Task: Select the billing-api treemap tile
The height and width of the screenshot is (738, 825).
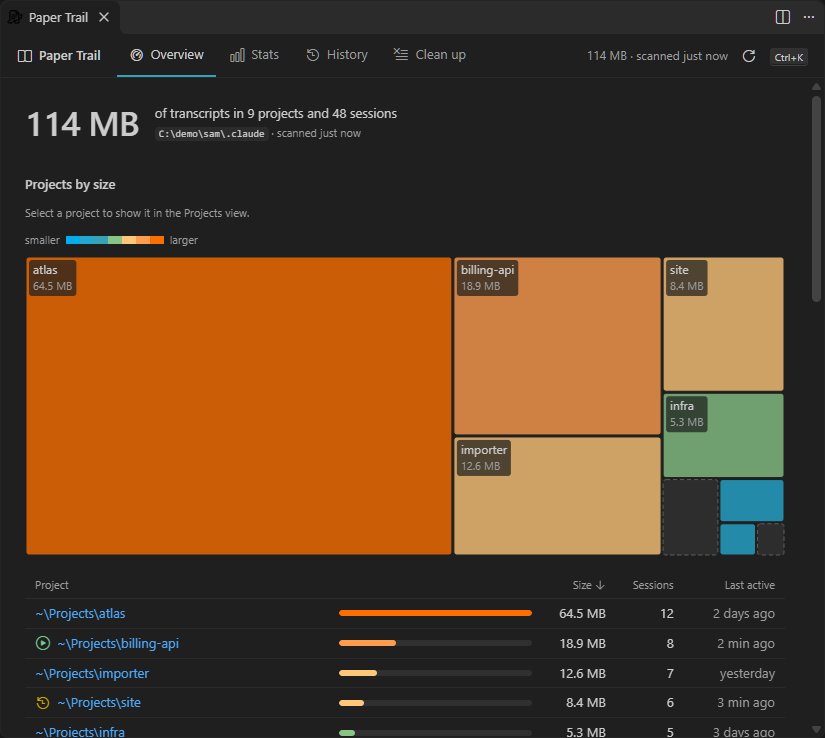Action: (557, 346)
